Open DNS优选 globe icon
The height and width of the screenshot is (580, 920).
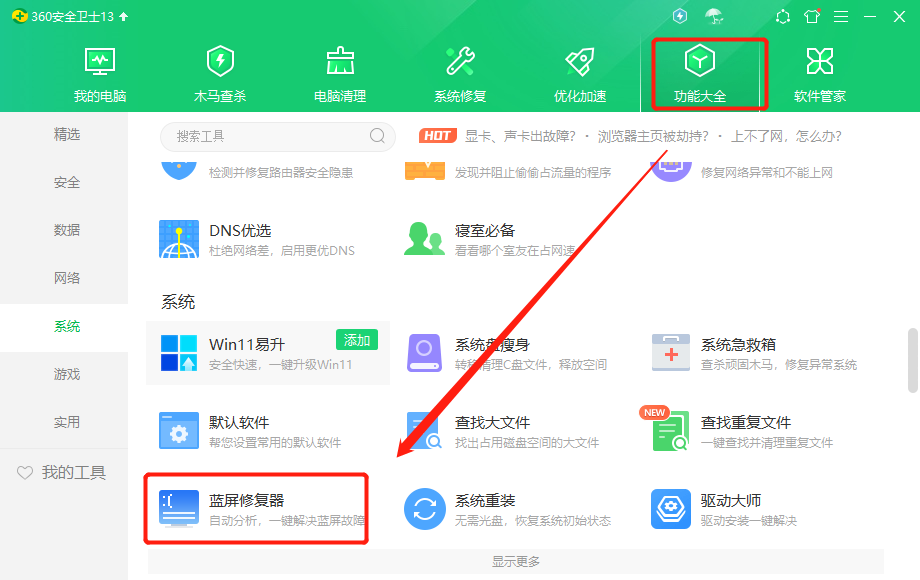tap(179, 239)
